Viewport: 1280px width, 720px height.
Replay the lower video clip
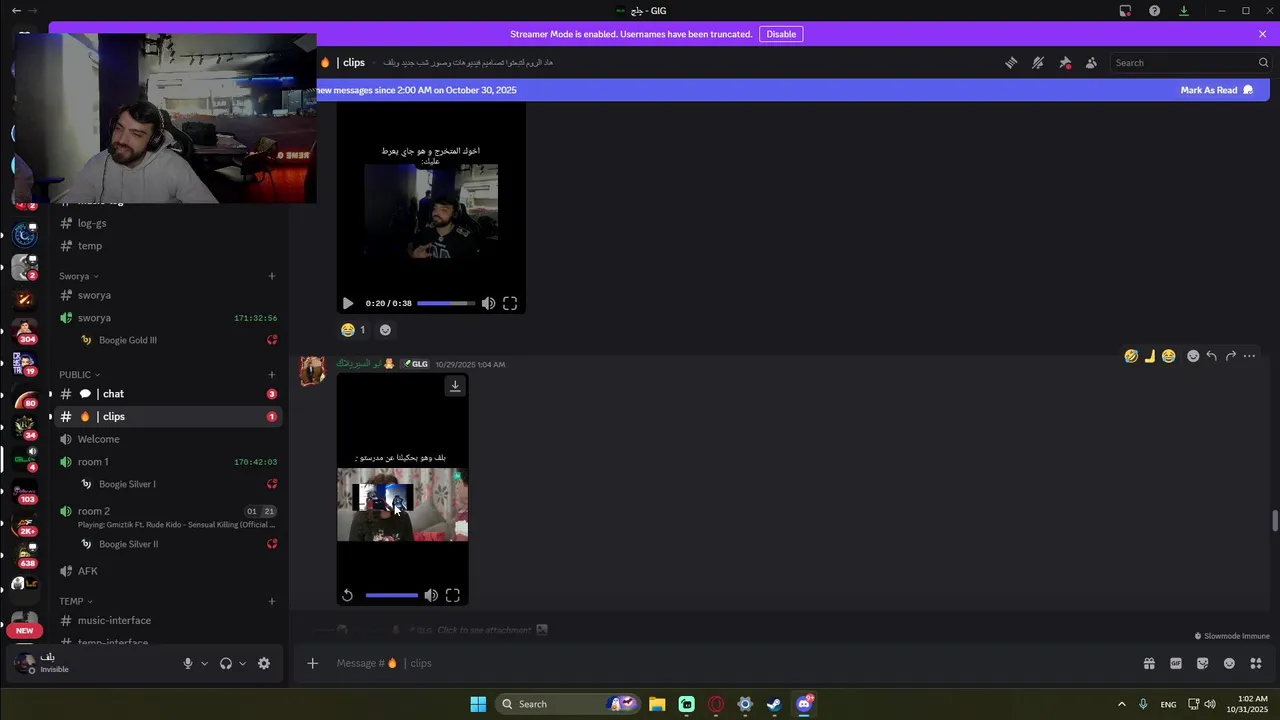click(347, 595)
